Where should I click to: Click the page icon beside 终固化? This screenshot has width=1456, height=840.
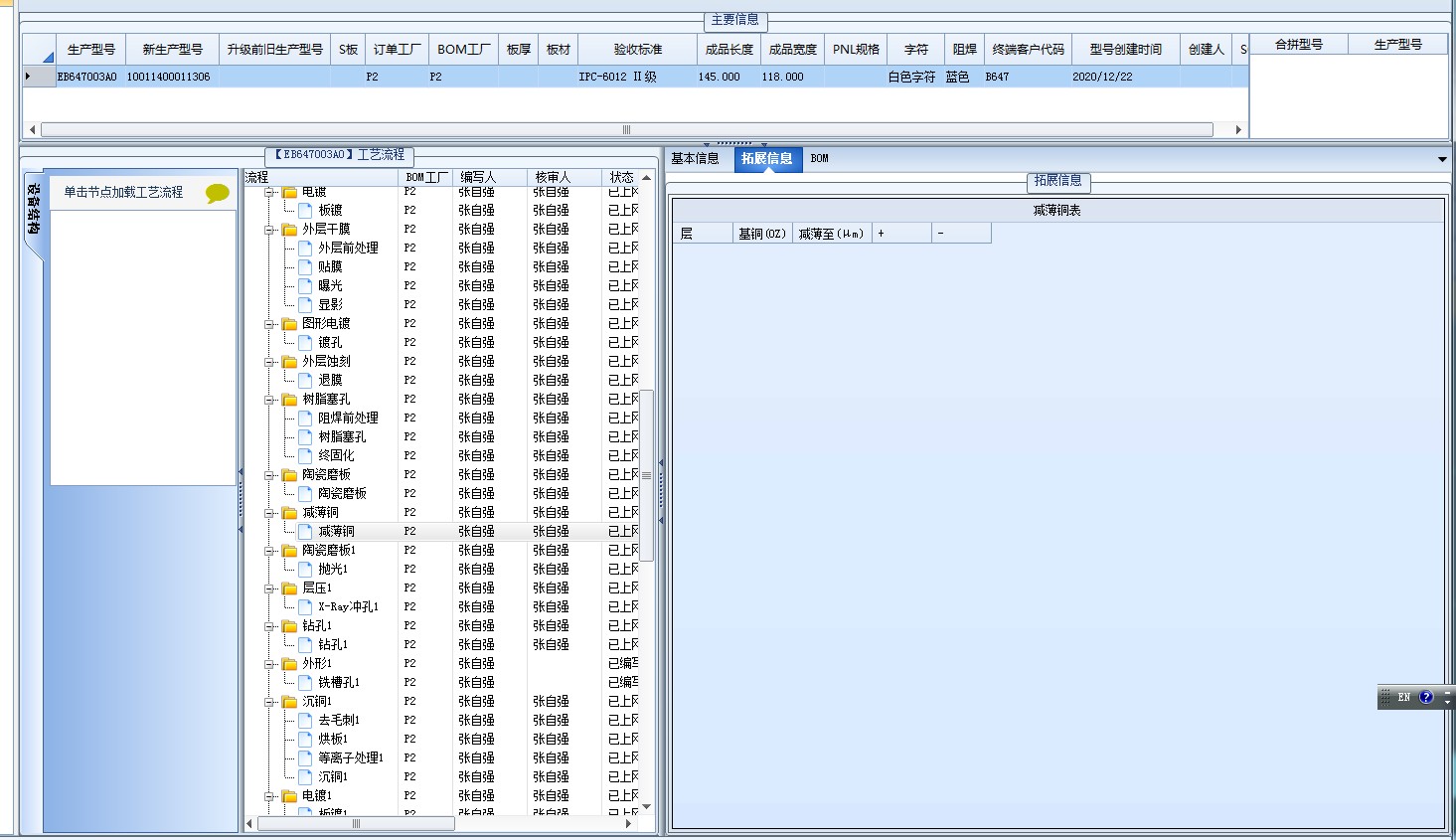(x=305, y=456)
